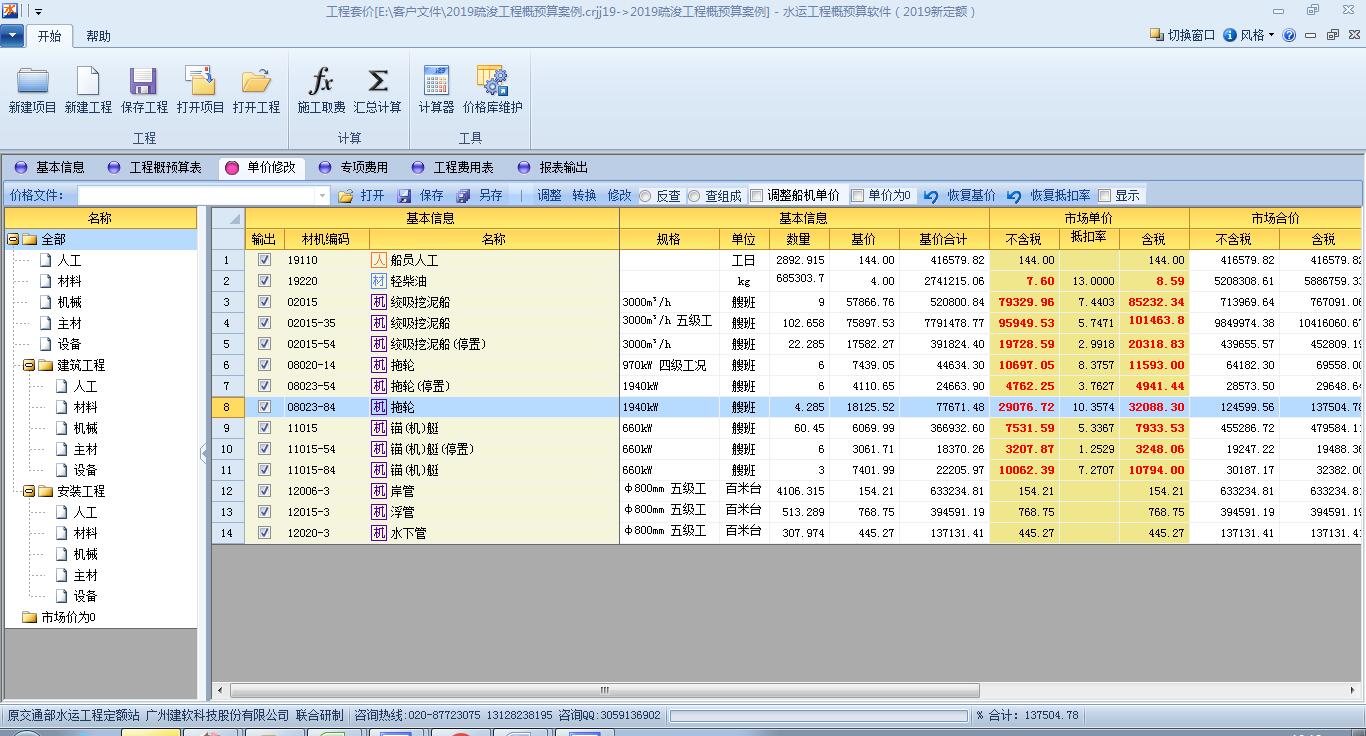Click the 修改 button
1366x736 pixels.
(x=619, y=196)
